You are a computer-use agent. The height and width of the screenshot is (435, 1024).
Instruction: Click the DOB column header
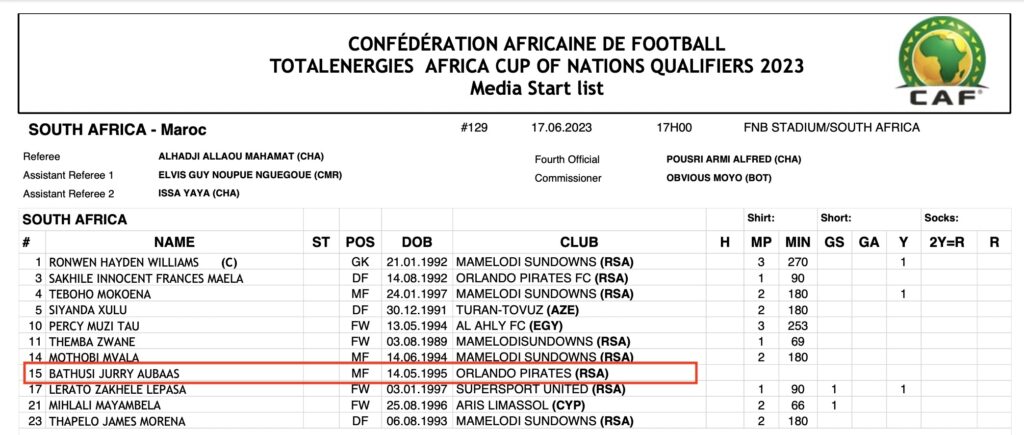417,242
